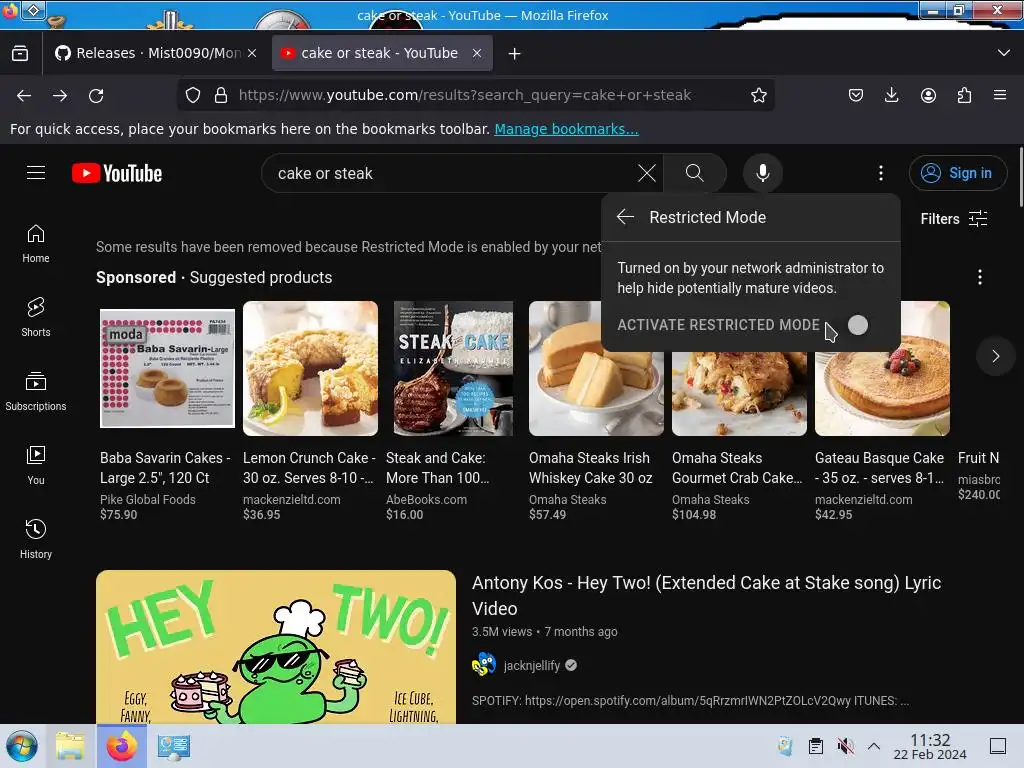Open tracking protection shield icon

pos(193,95)
